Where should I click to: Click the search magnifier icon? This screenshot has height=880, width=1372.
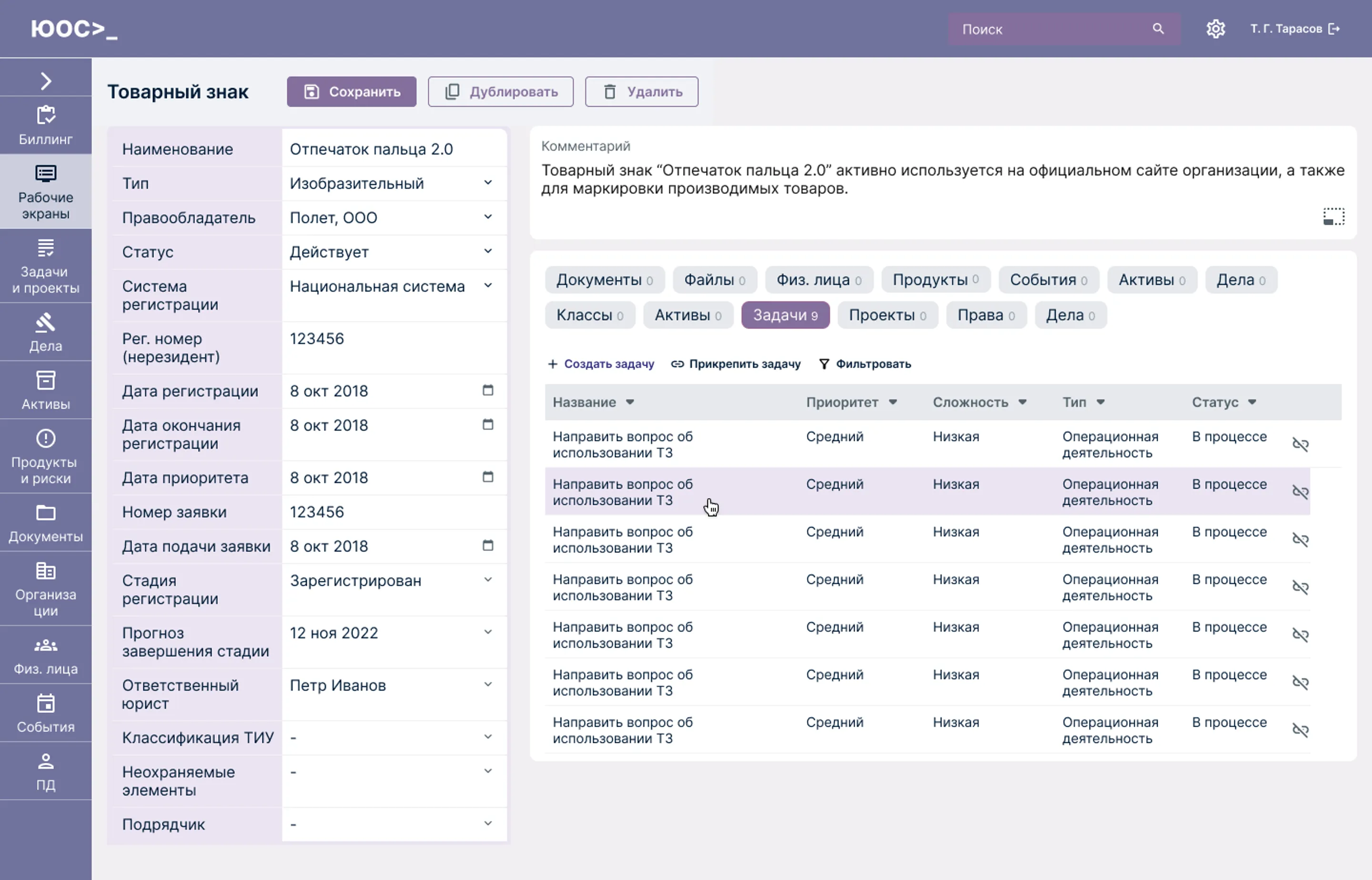(x=1158, y=29)
